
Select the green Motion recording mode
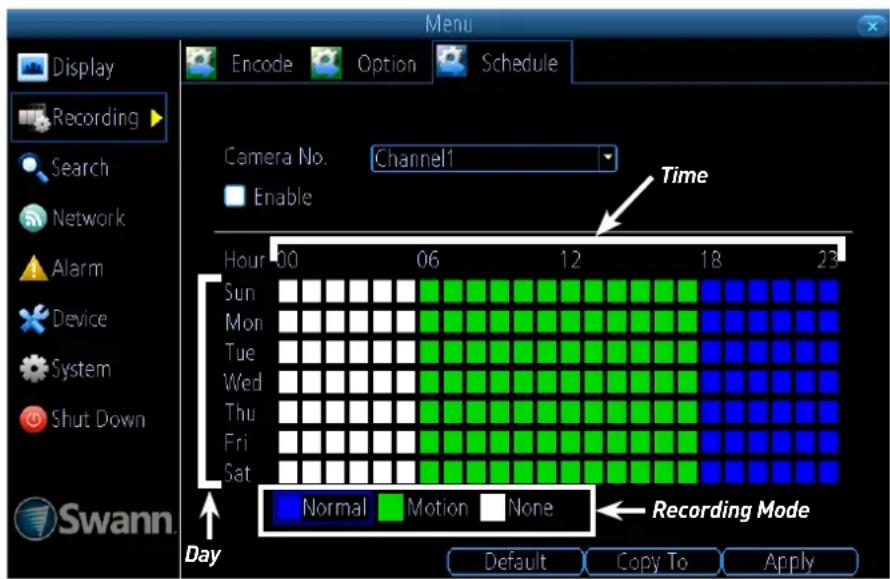point(423,507)
